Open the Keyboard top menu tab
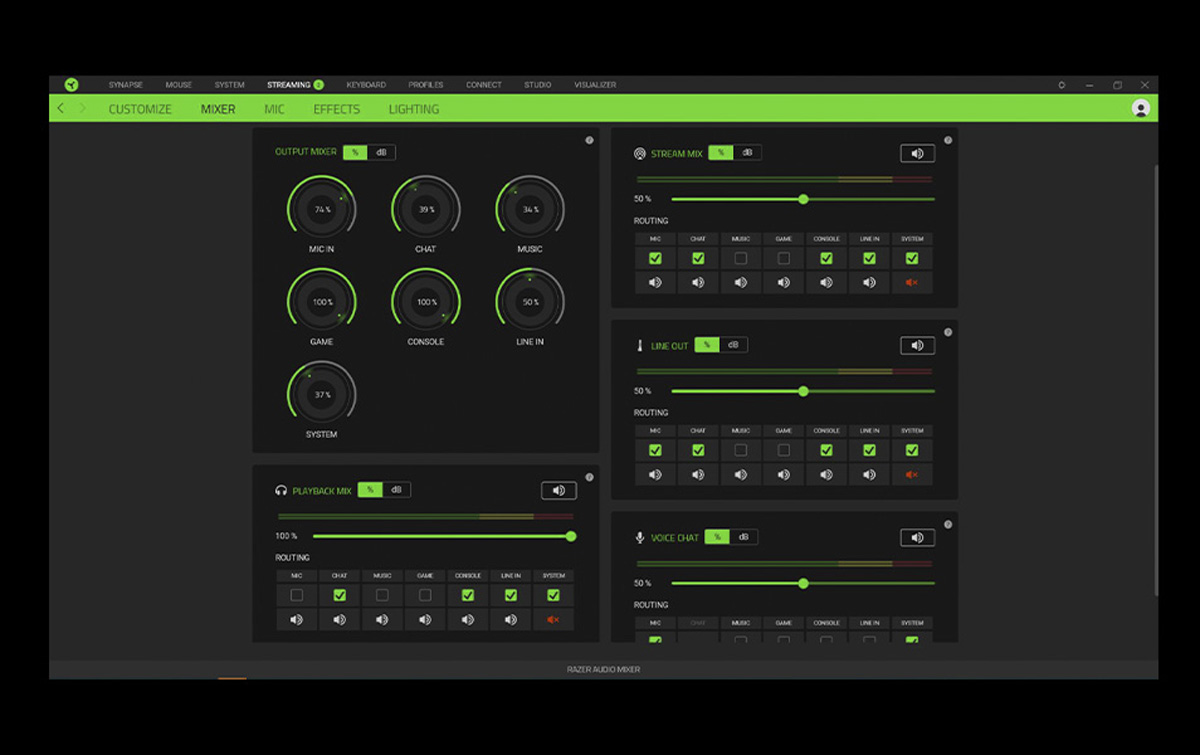The height and width of the screenshot is (755, 1200). pyautogui.click(x=366, y=85)
